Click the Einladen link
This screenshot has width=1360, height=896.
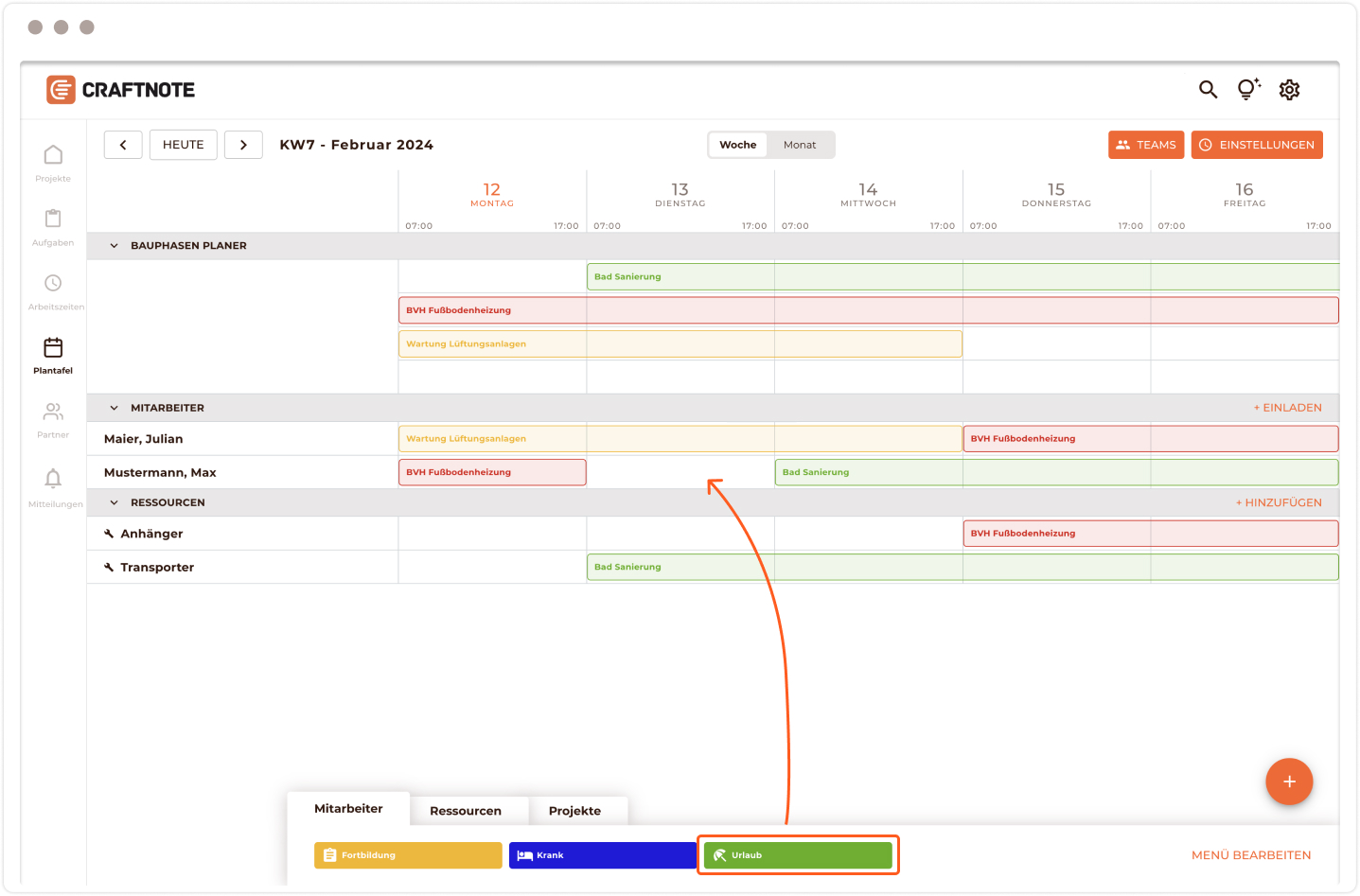[1287, 408]
